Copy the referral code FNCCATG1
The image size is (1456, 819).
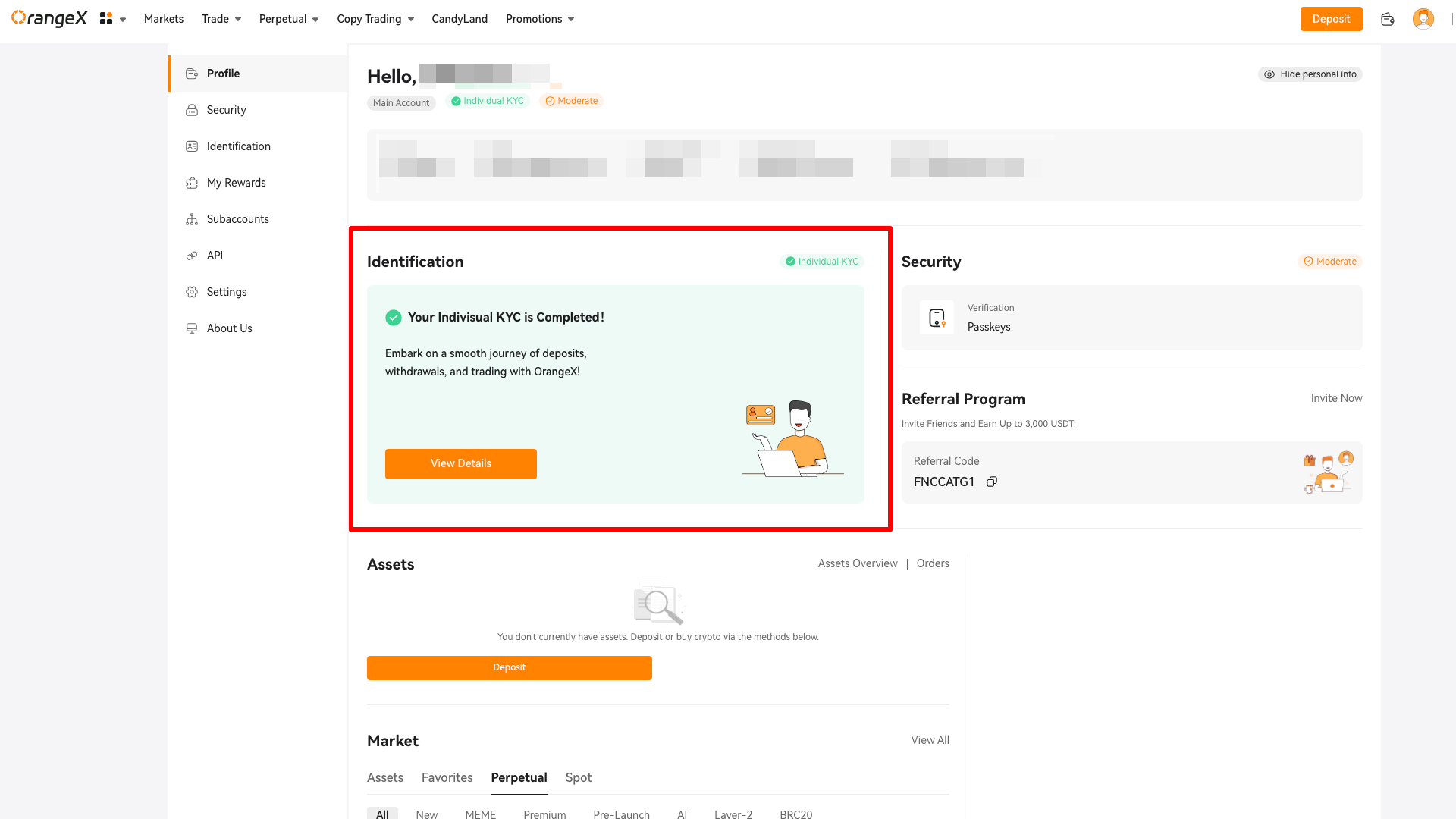pyautogui.click(x=992, y=482)
